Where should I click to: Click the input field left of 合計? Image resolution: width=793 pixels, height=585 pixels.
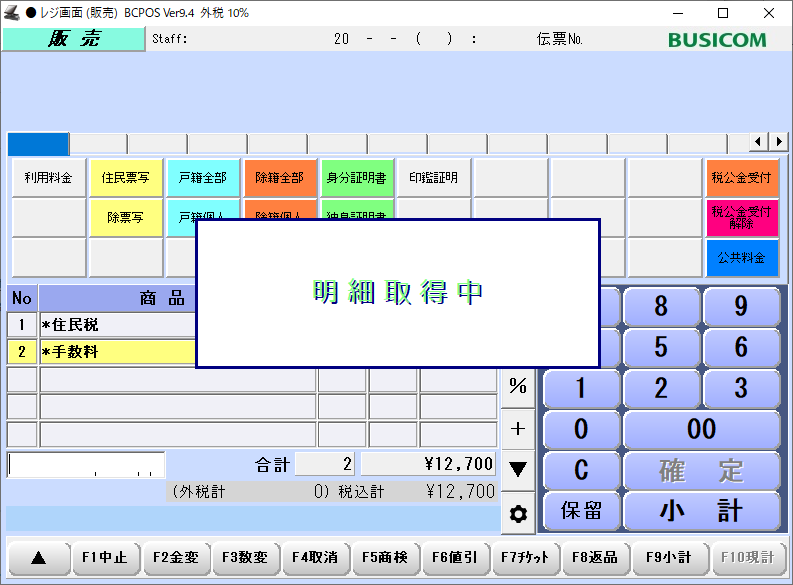click(86, 465)
